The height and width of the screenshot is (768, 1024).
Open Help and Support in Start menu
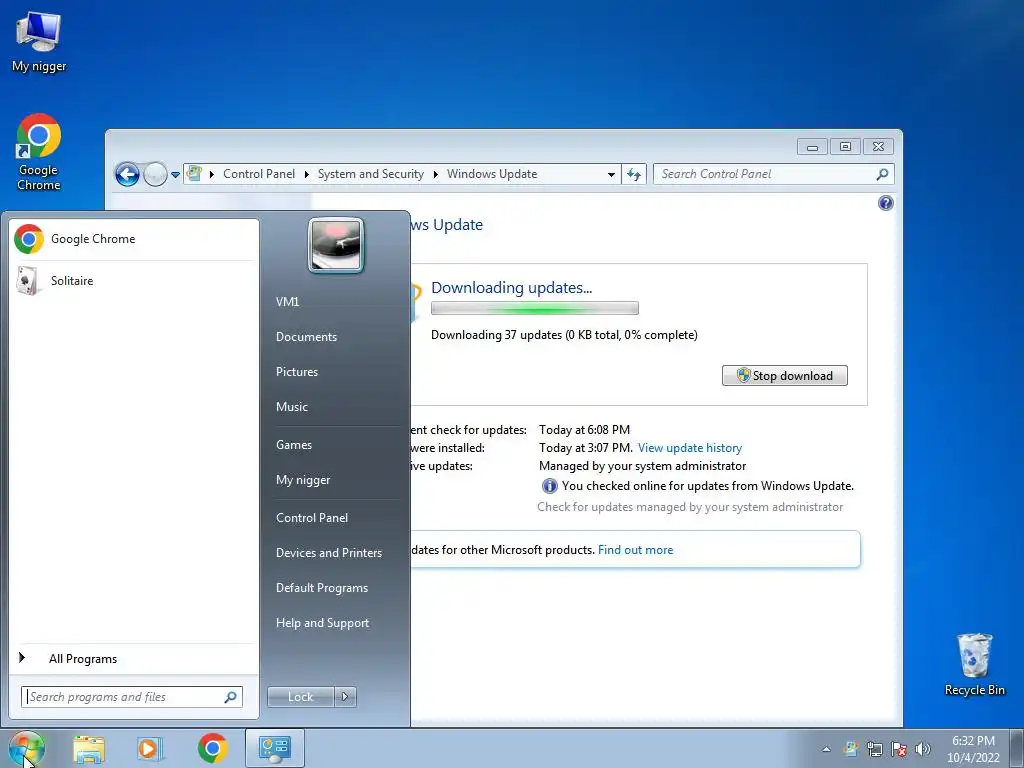[x=322, y=623]
